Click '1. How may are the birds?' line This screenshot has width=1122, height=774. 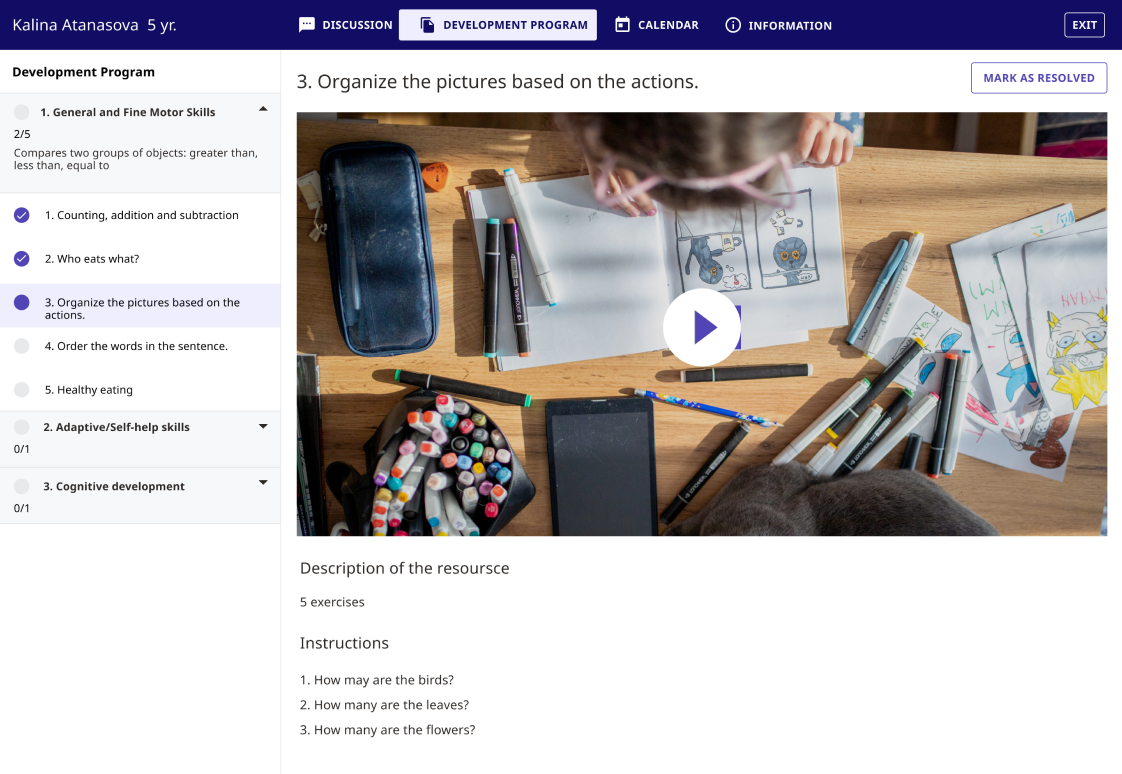[x=376, y=680]
